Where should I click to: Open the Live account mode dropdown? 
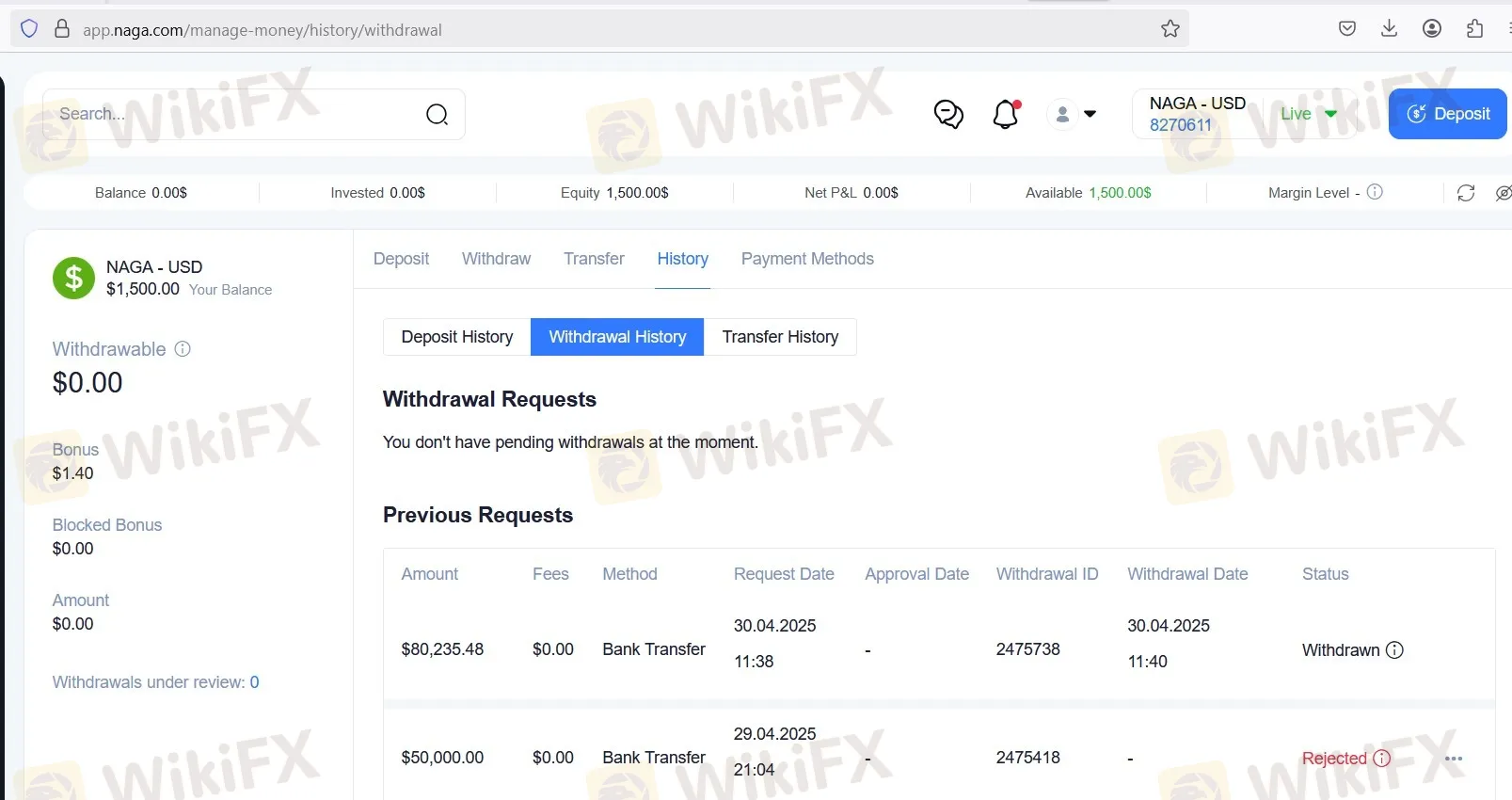(x=1309, y=114)
